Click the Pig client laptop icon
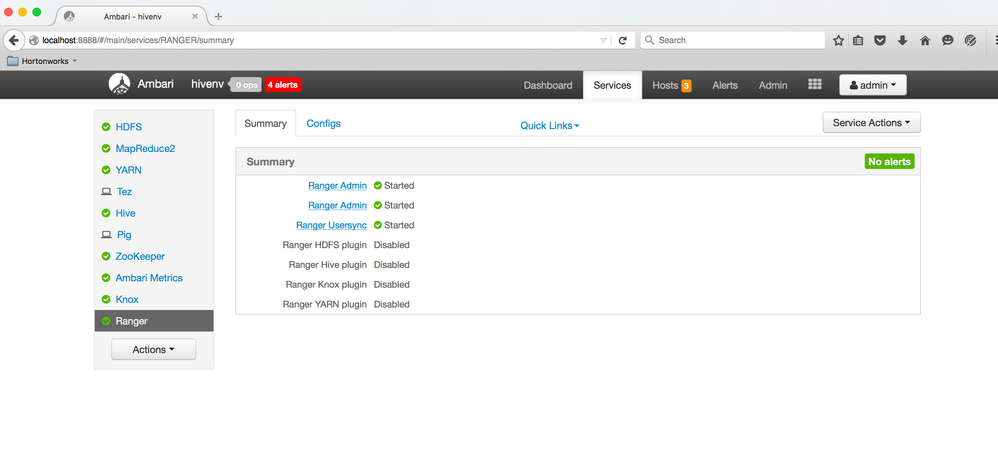The height and width of the screenshot is (451, 998). click(106, 235)
